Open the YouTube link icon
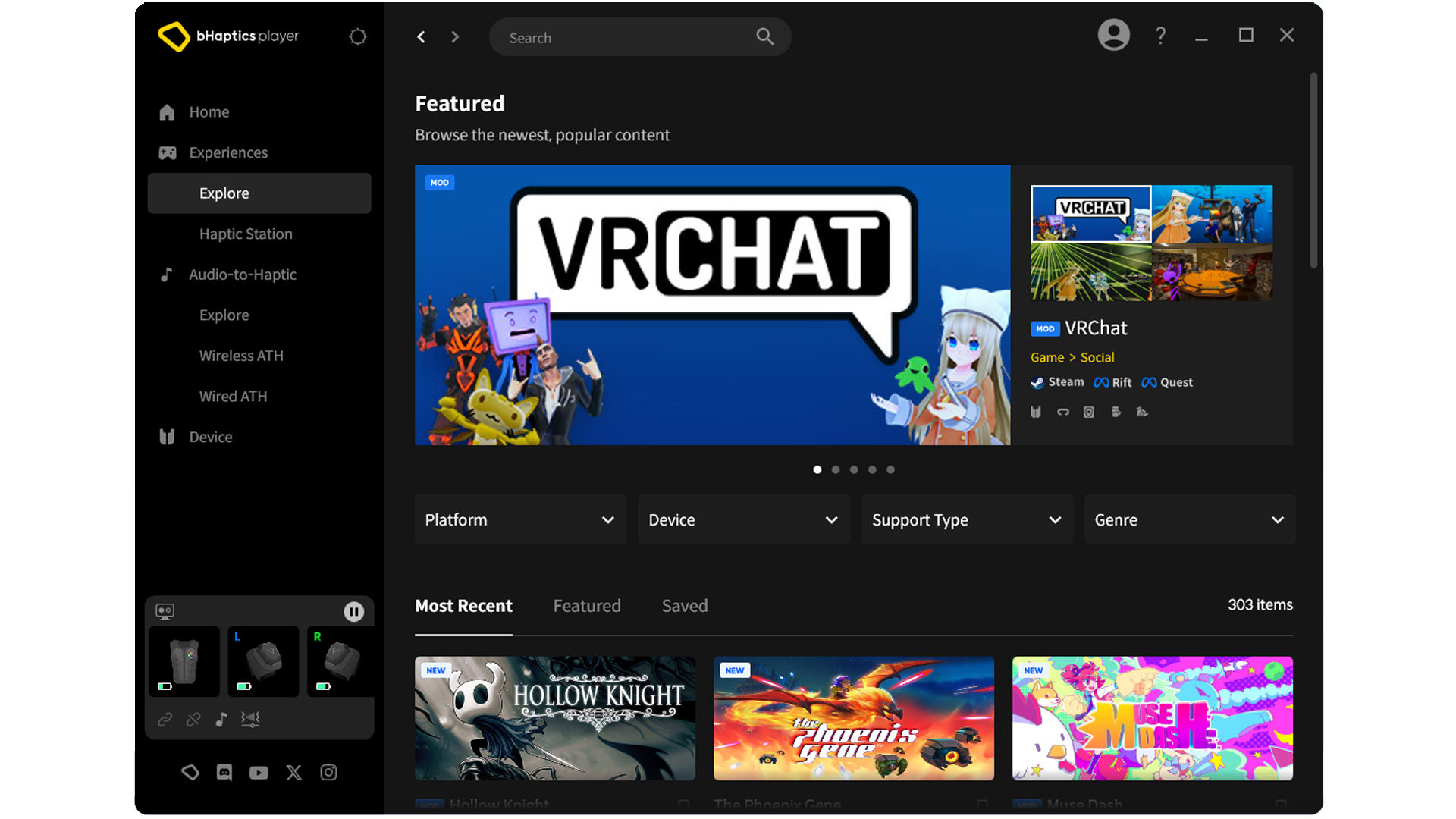1456x819 pixels. (x=259, y=772)
